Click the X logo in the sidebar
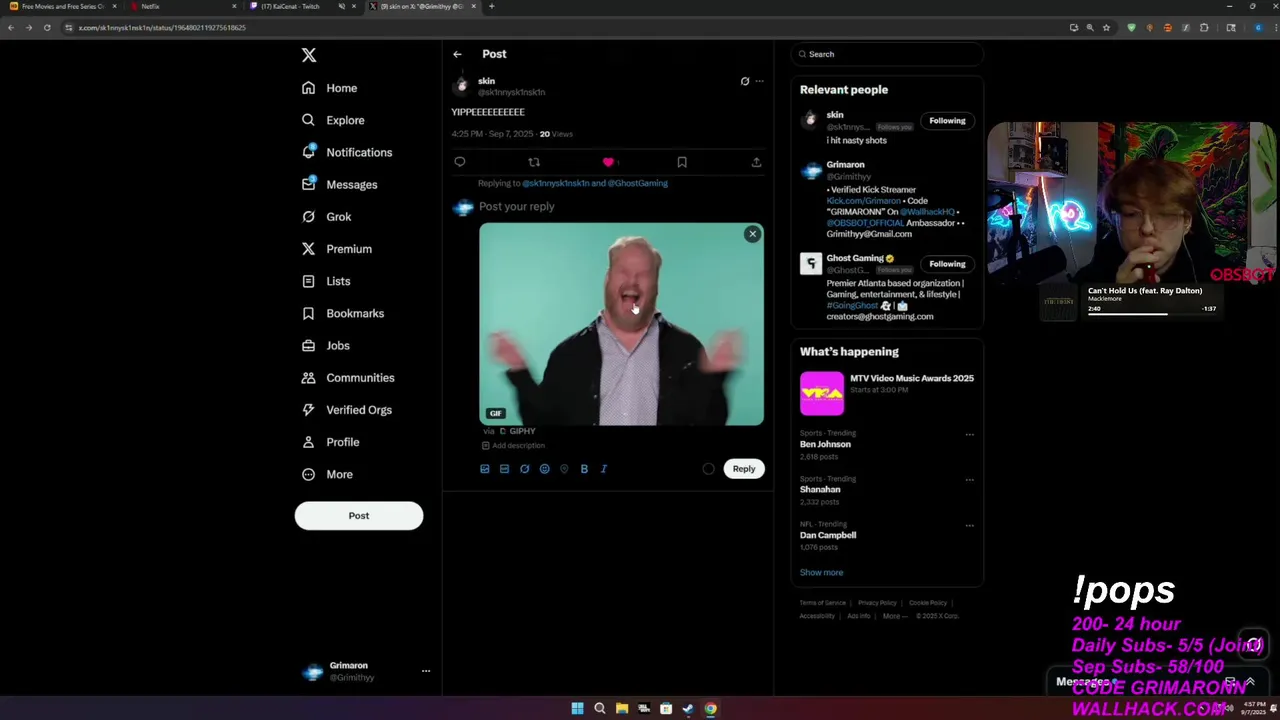This screenshot has width=1280, height=720. click(309, 56)
